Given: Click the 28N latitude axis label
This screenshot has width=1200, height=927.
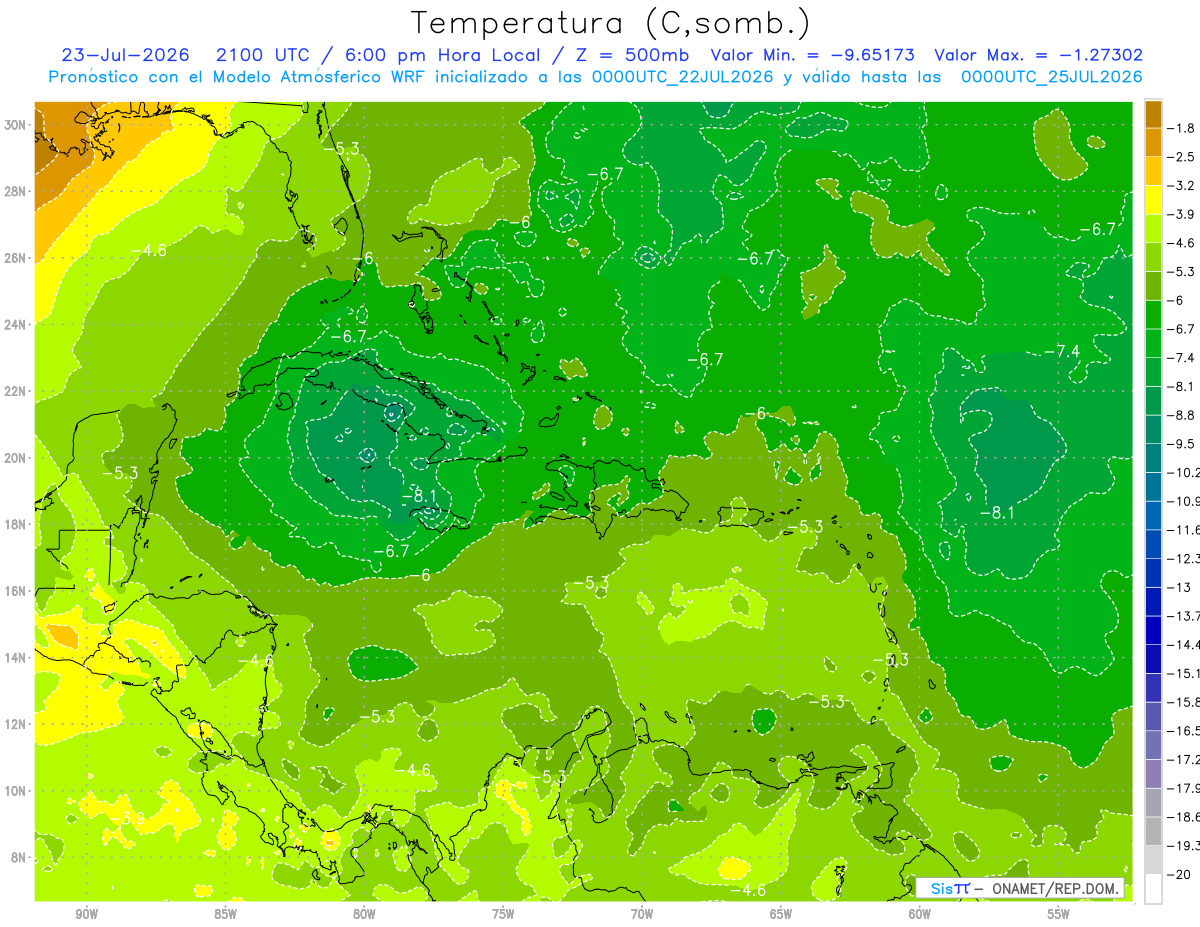Looking at the screenshot, I should (16, 191).
